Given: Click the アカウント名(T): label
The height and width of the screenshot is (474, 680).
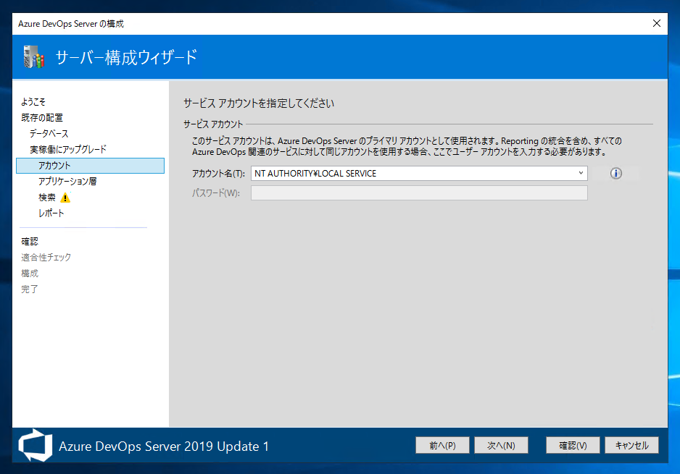Looking at the screenshot, I should click(x=219, y=173).
